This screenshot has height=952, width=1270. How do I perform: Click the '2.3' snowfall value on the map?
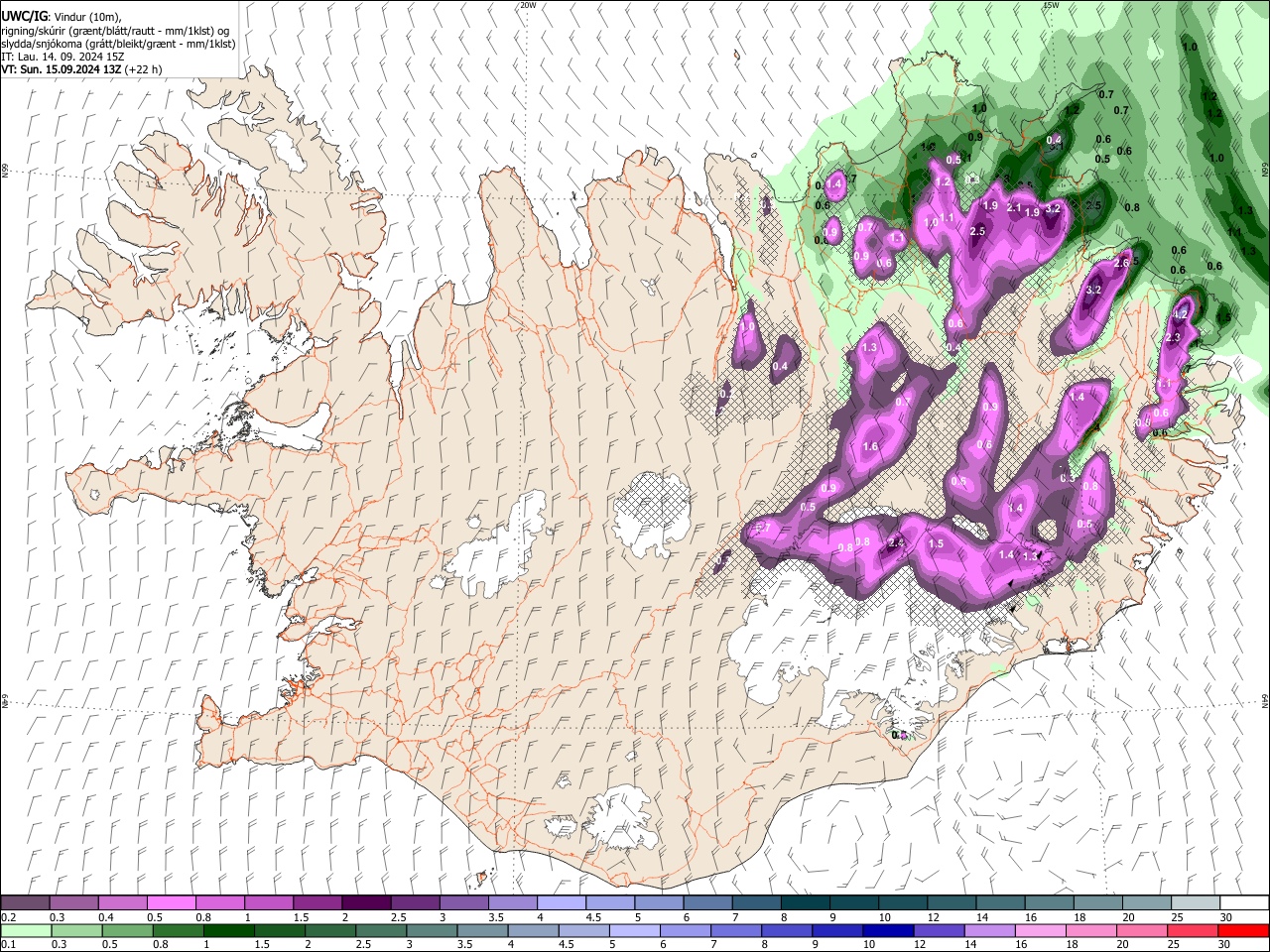click(1172, 338)
